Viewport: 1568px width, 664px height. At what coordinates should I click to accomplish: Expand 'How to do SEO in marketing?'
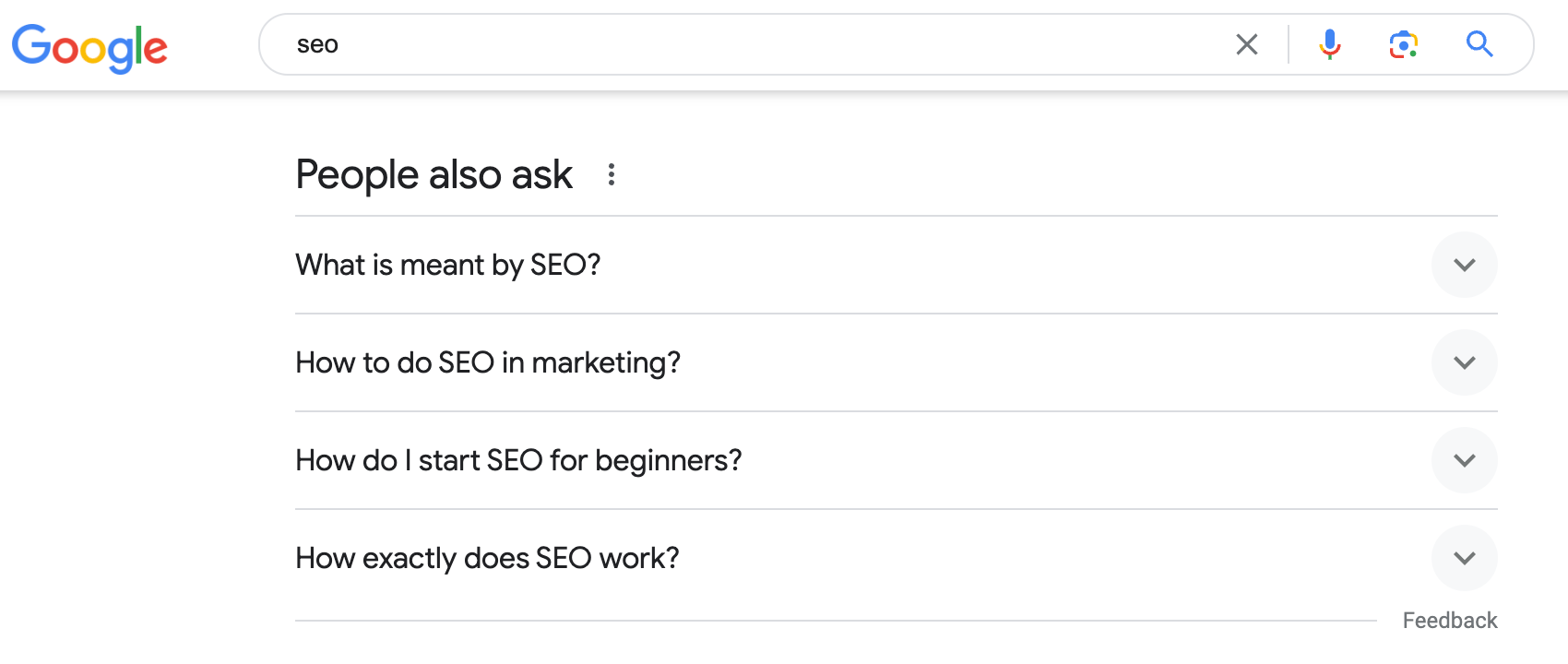[1464, 362]
